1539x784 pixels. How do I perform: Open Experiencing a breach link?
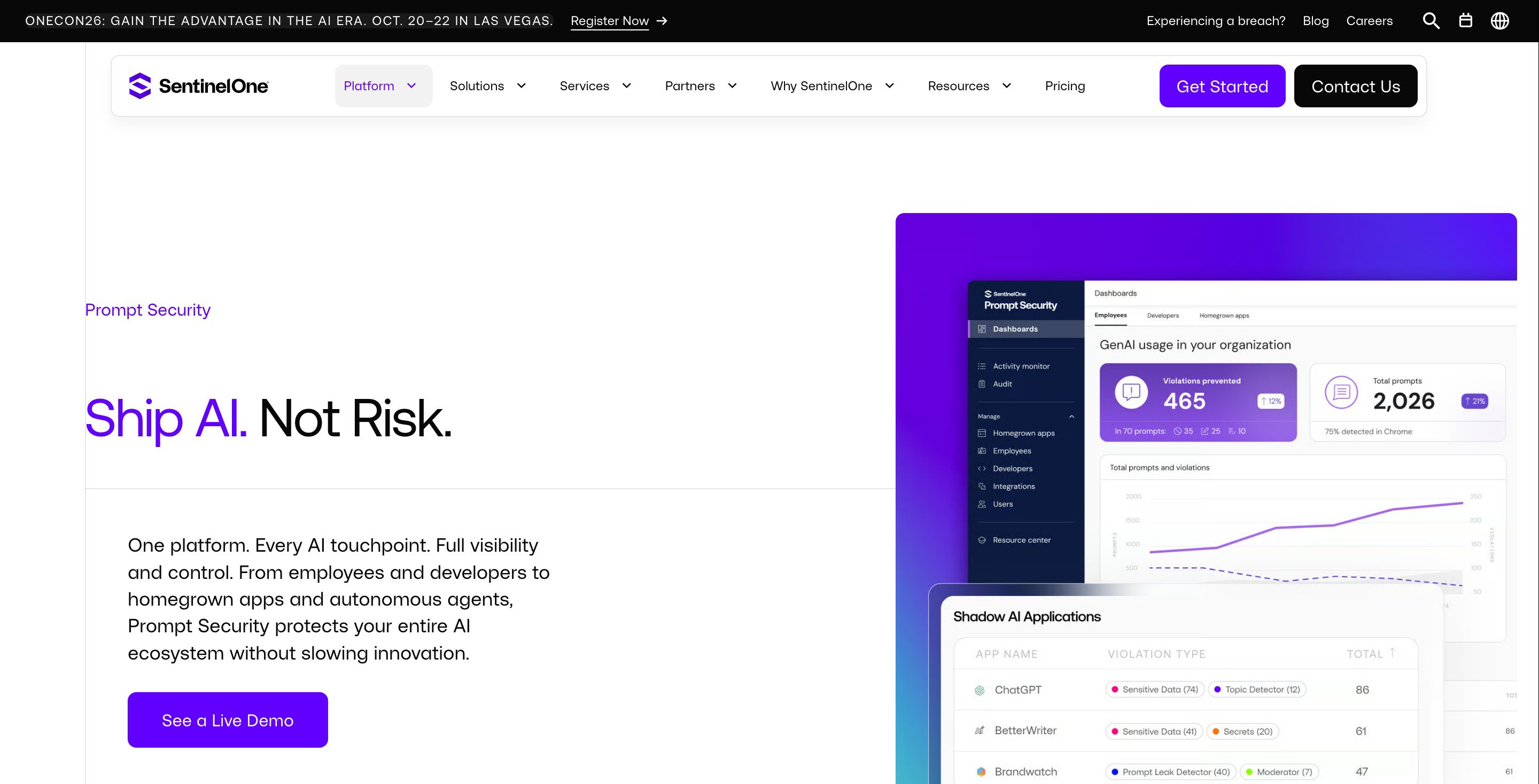coord(1216,21)
